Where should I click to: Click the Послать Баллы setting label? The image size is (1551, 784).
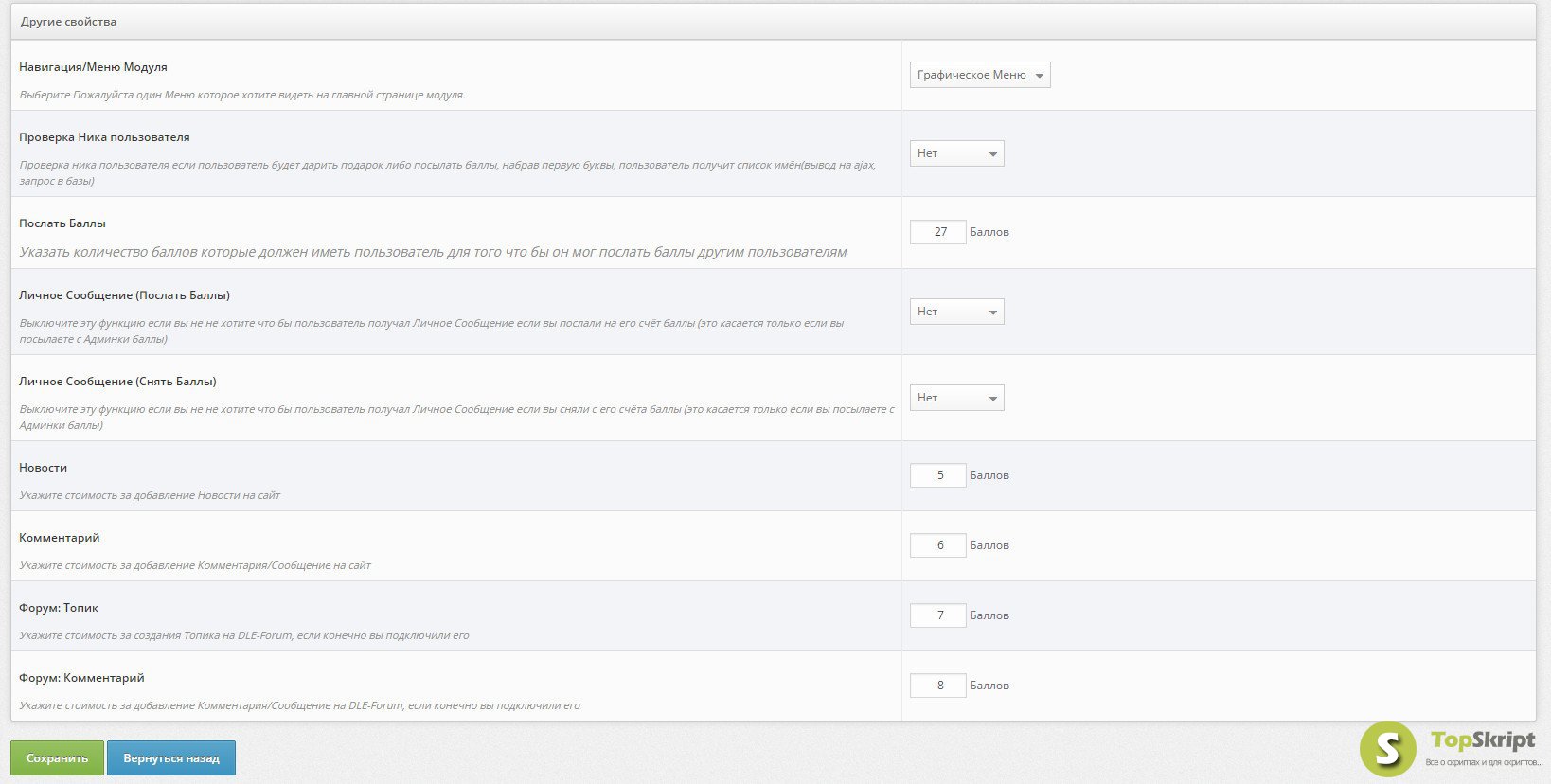[x=62, y=223]
